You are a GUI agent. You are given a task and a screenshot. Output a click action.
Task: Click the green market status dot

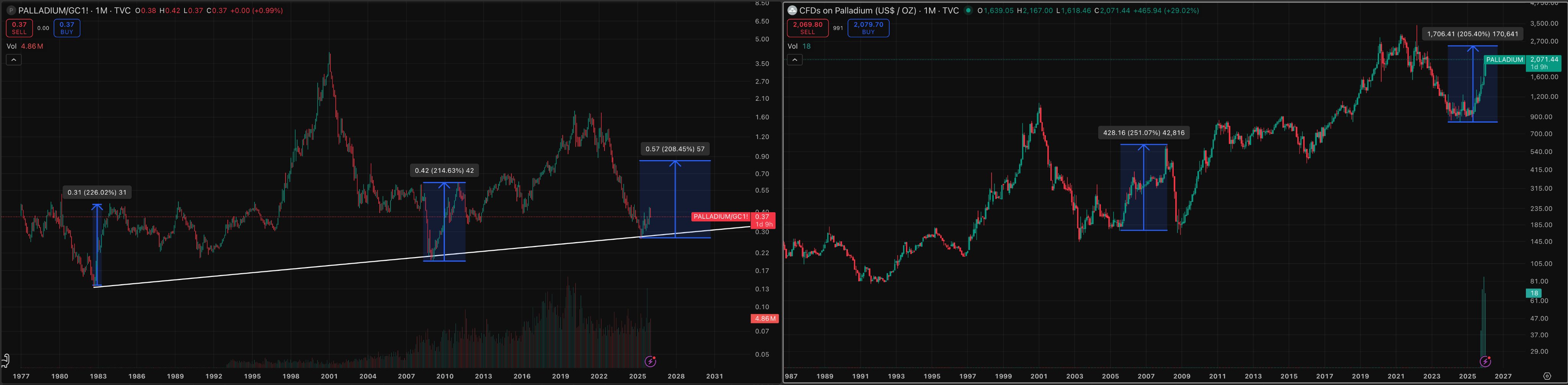968,10
